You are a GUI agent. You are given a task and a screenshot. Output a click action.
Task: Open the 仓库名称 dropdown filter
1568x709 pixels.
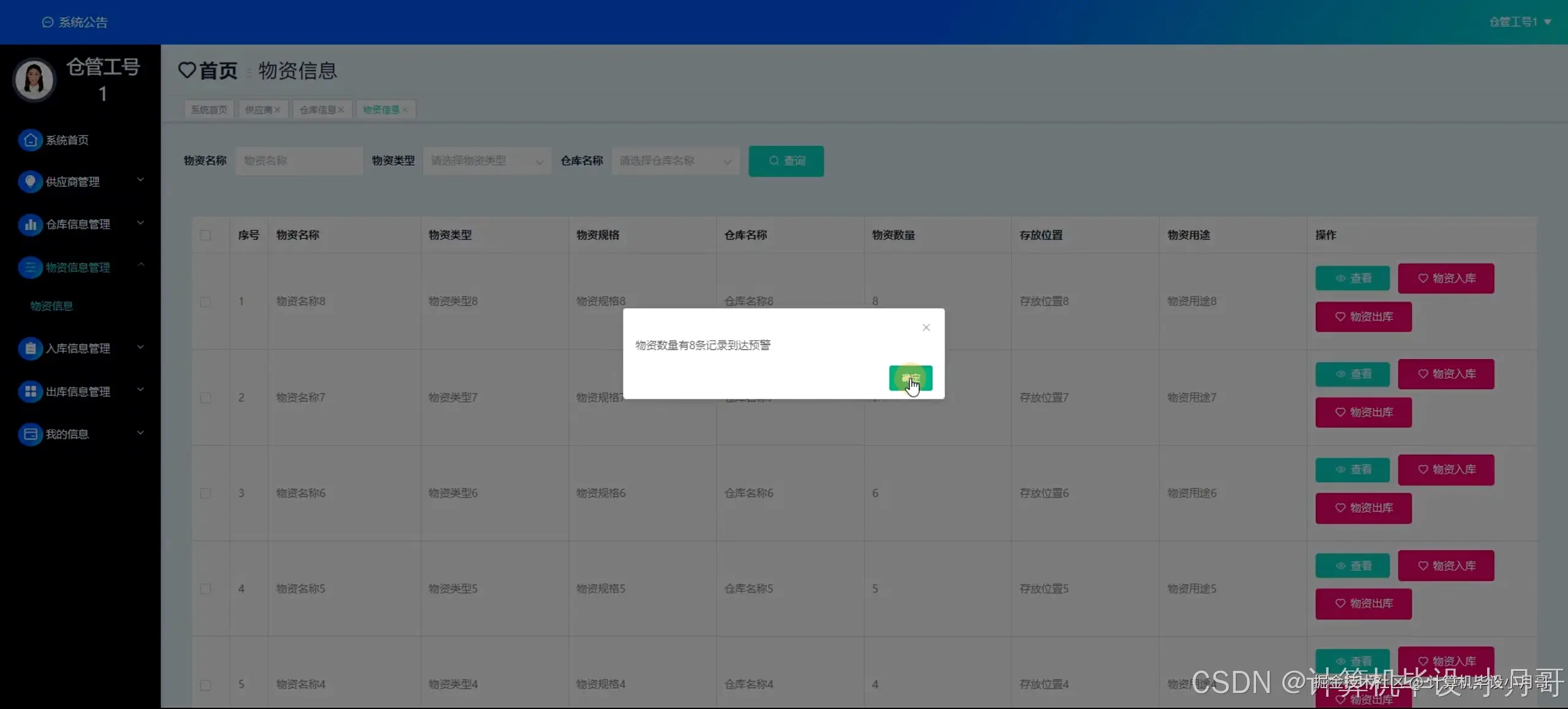pos(675,161)
